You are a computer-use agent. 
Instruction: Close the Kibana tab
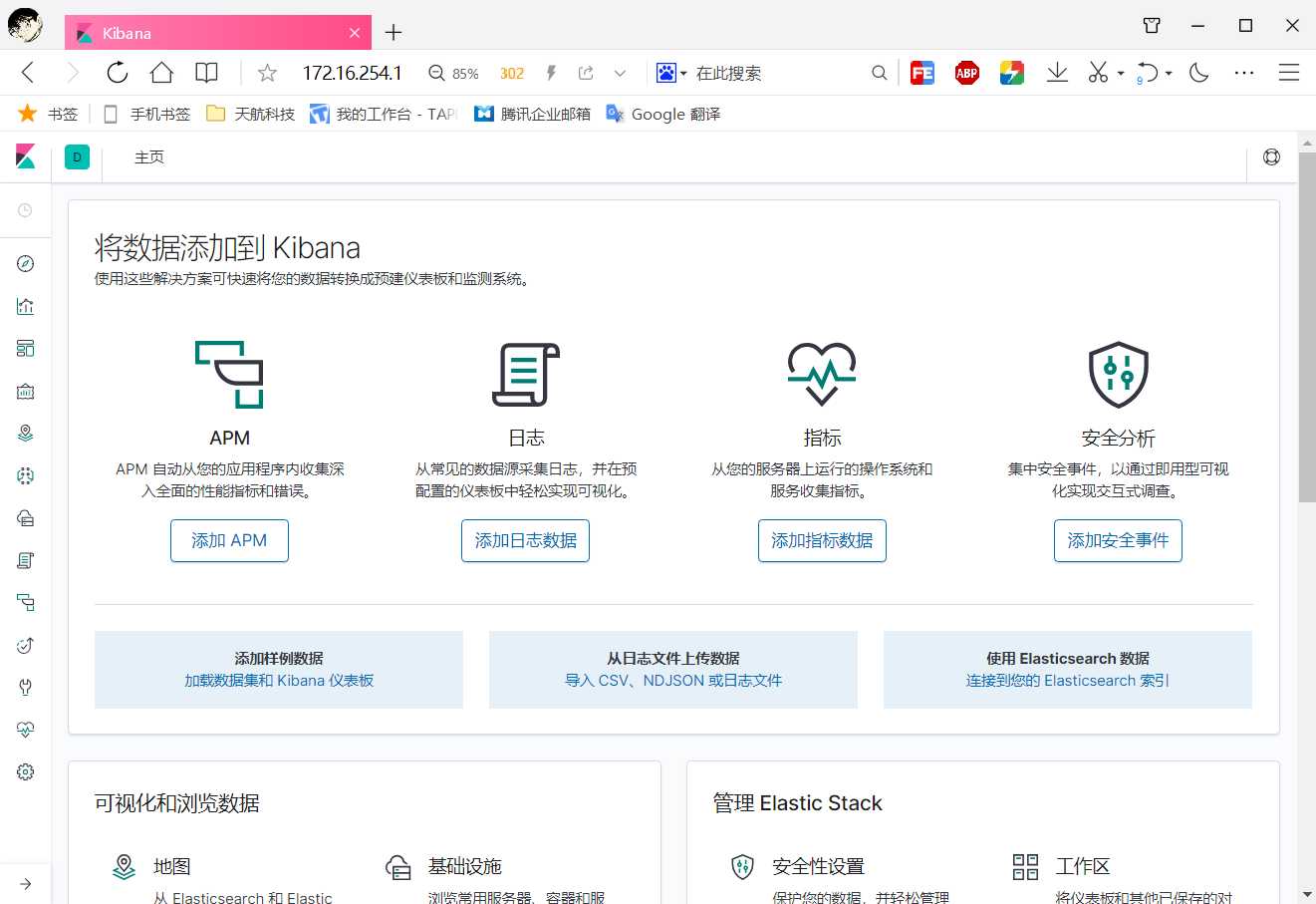(355, 33)
